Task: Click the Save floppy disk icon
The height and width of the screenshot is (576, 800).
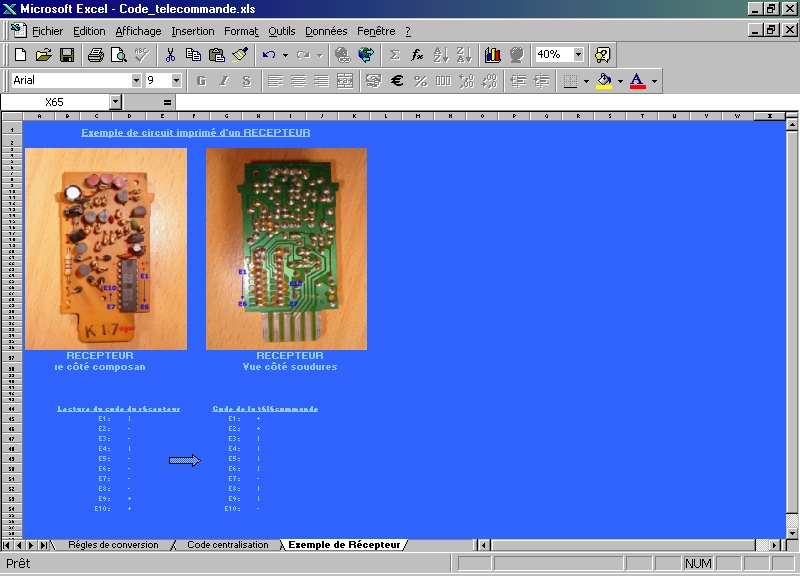Action: point(67,55)
